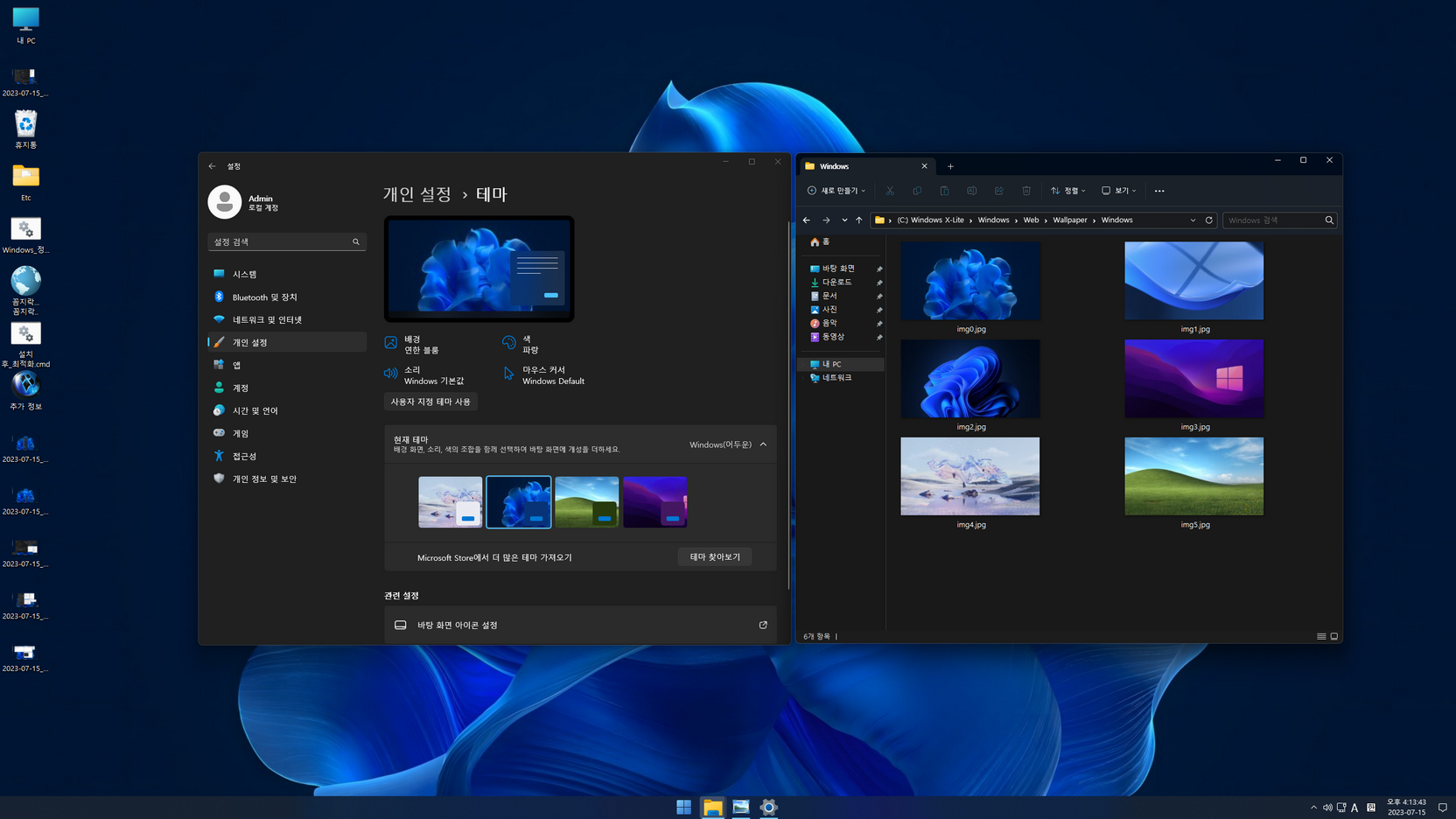Open 시간 및 언어 settings category

point(287,410)
